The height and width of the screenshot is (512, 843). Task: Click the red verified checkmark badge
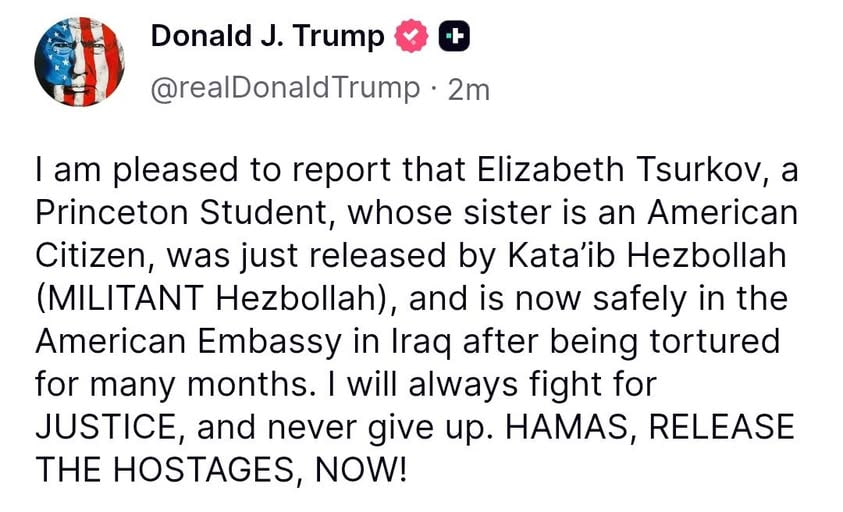(411, 36)
